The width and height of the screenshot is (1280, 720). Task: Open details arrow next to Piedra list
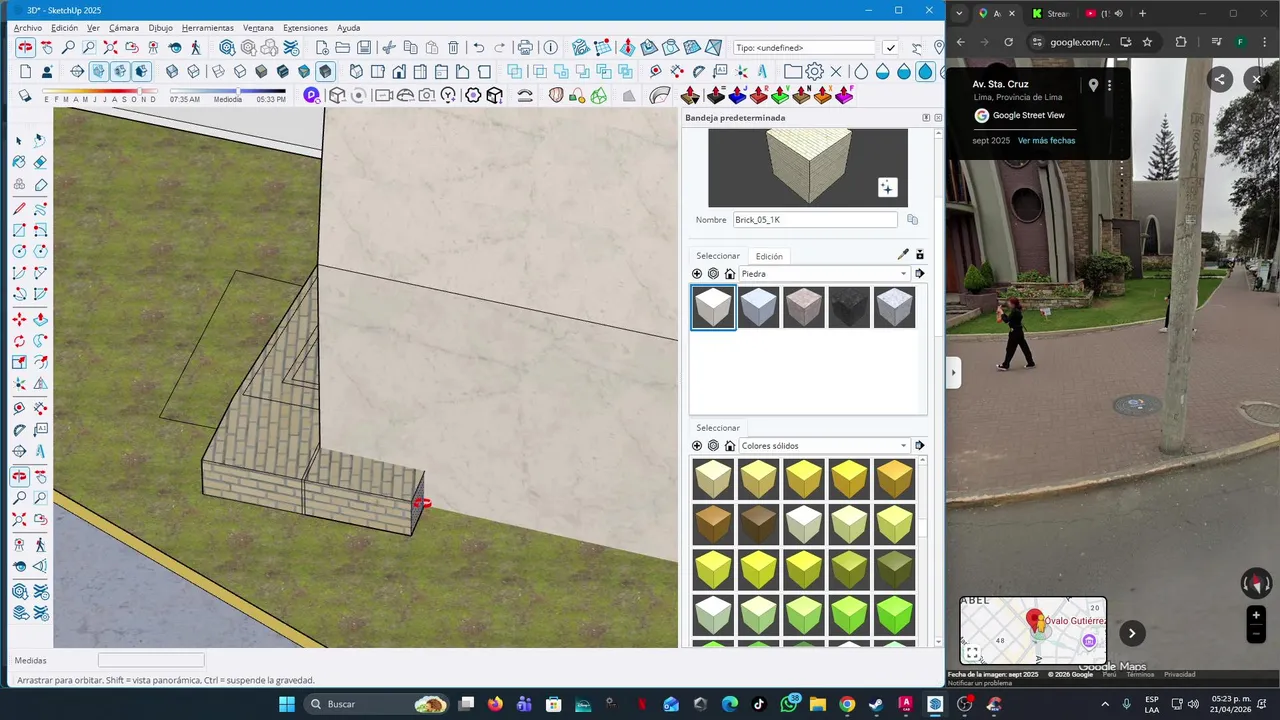point(919,274)
